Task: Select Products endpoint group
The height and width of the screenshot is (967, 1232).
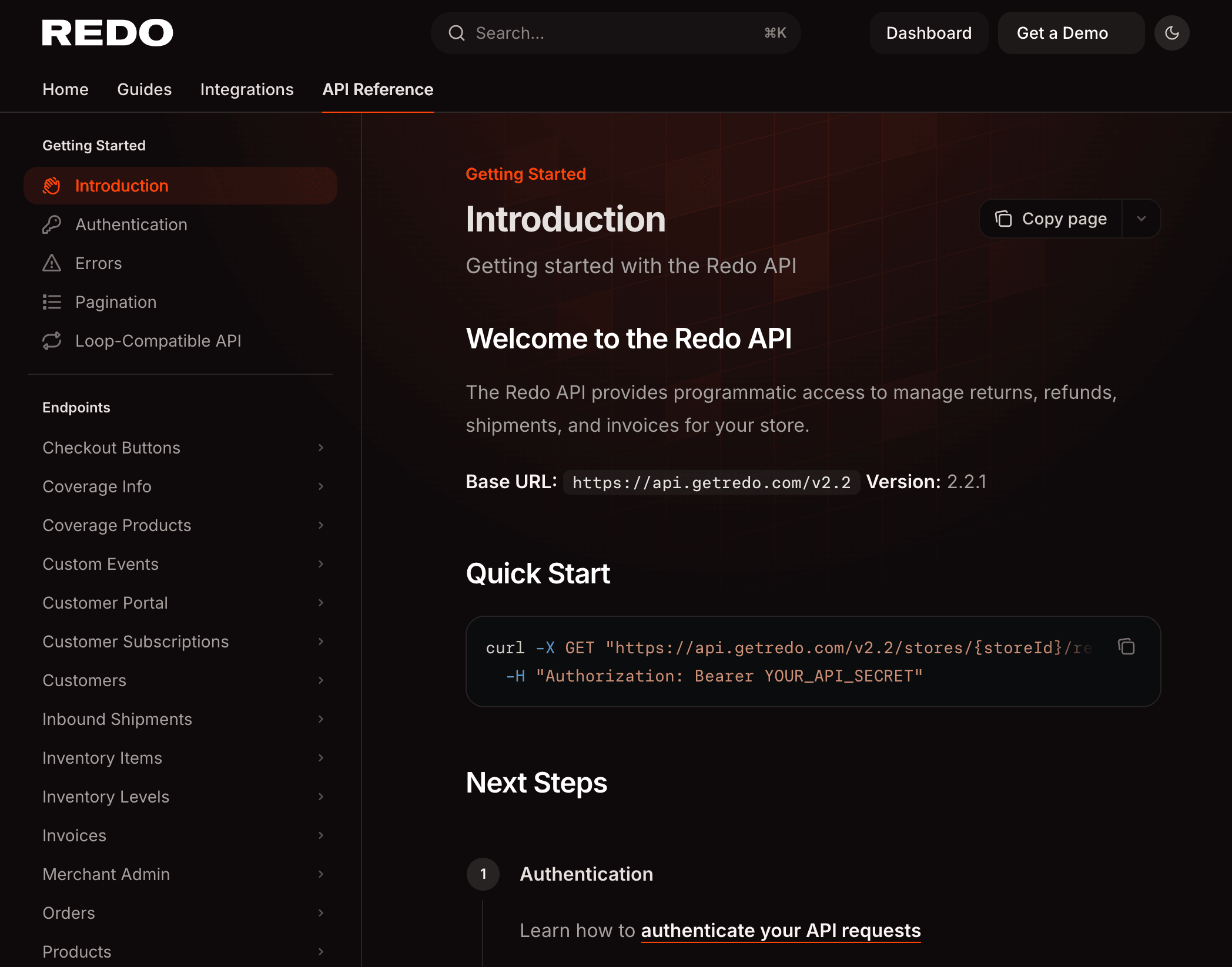Action: 180,952
